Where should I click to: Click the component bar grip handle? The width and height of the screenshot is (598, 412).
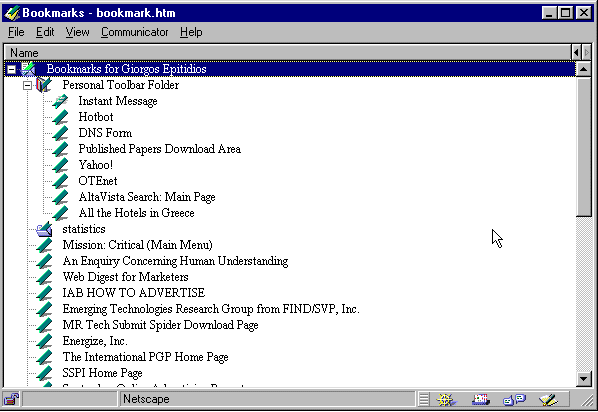click(x=424, y=399)
